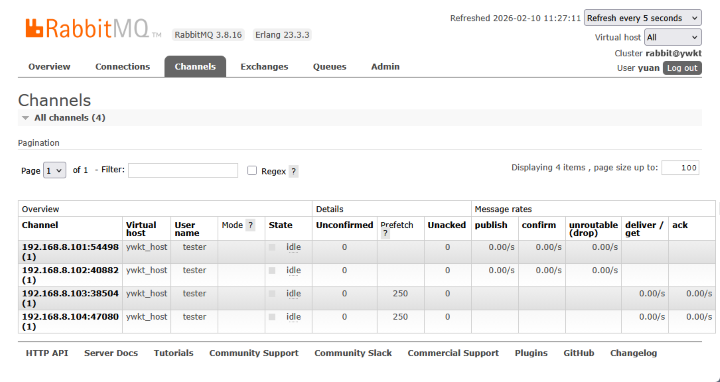Sort by the confirm rate column header
720x382 pixels.
click(x=539, y=225)
